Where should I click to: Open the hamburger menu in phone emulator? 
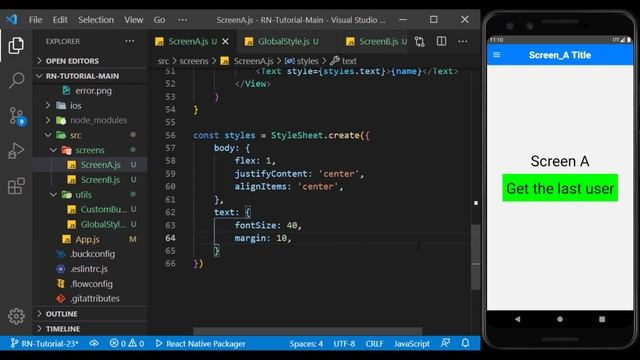[497, 55]
